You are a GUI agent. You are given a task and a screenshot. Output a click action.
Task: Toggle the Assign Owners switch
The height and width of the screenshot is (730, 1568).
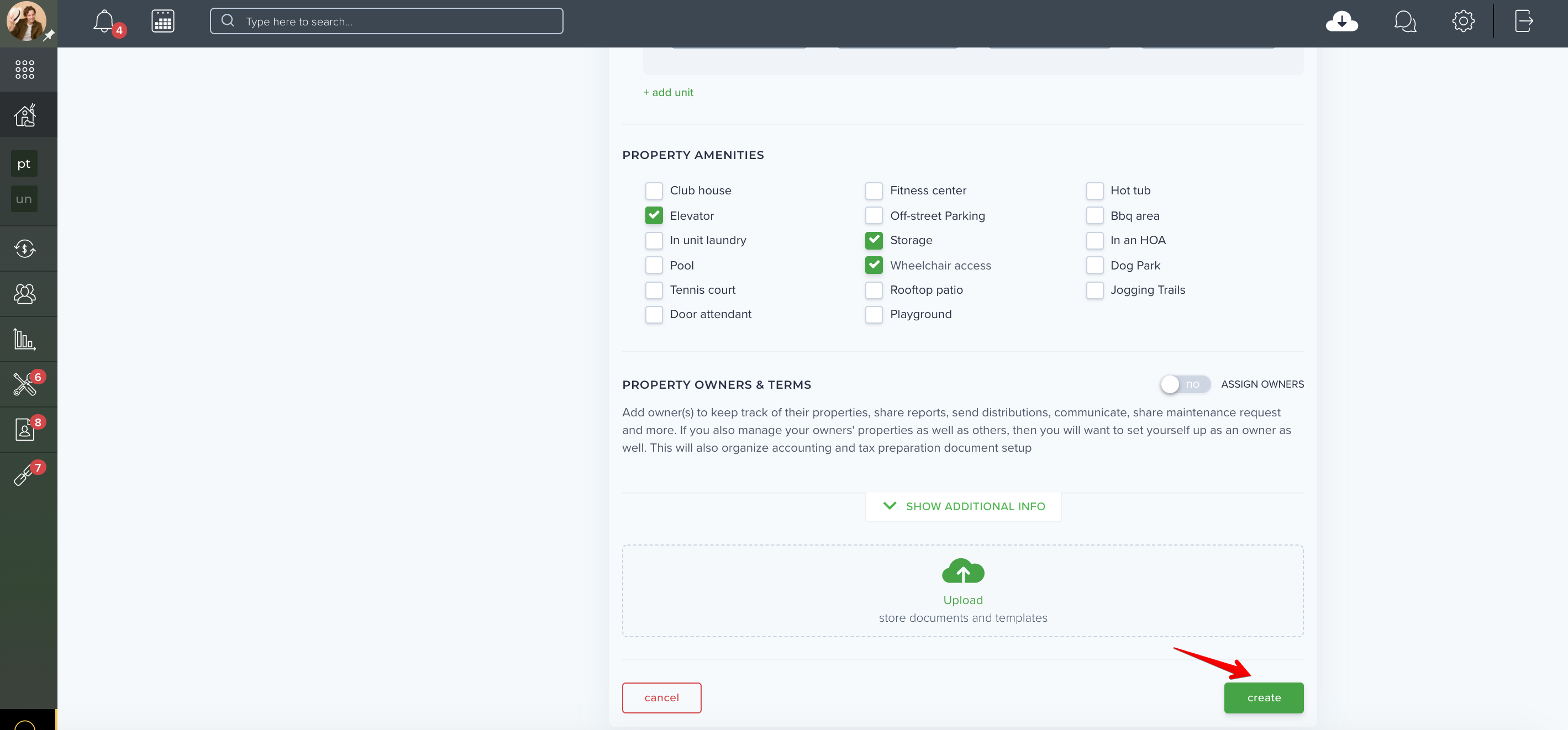click(1185, 384)
